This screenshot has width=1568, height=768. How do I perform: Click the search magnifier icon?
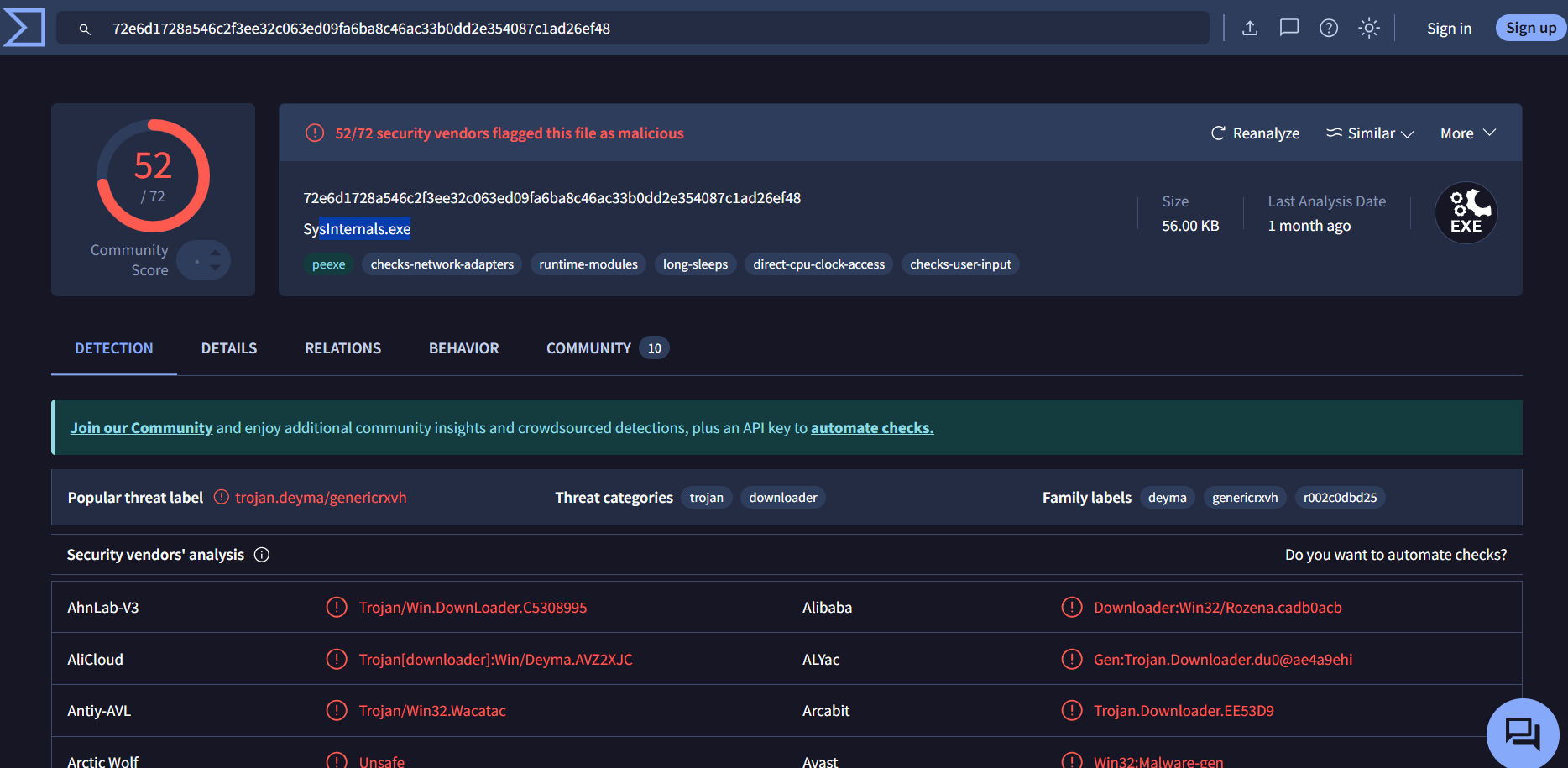[x=85, y=29]
